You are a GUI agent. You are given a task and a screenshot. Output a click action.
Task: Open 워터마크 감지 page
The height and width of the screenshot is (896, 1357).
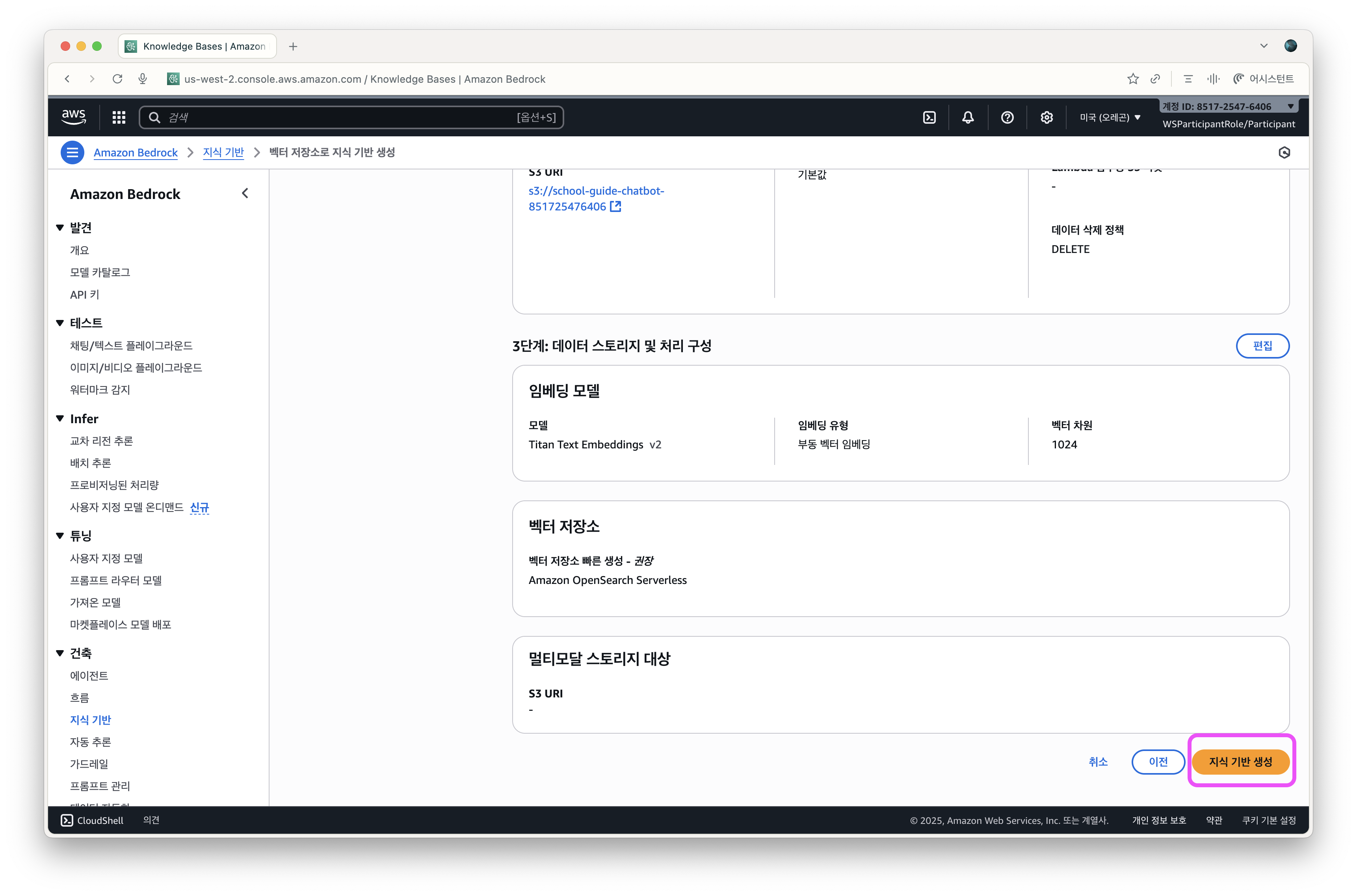(x=100, y=390)
